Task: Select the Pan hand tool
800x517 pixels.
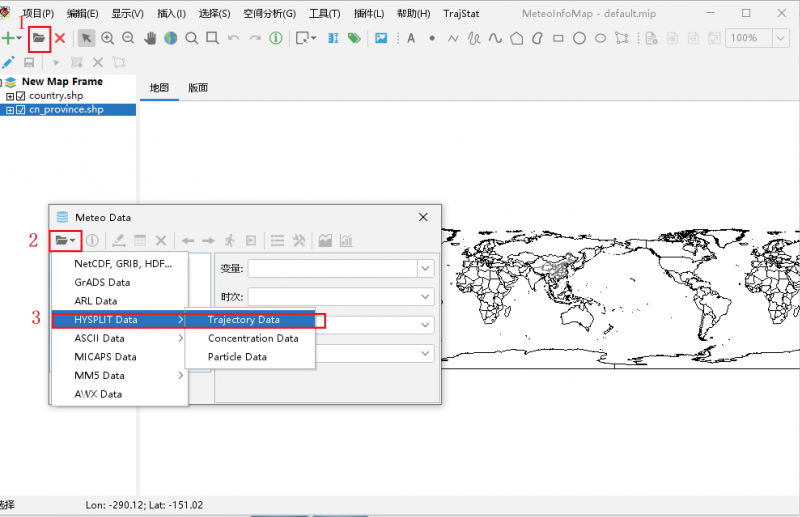Action: tap(150, 38)
